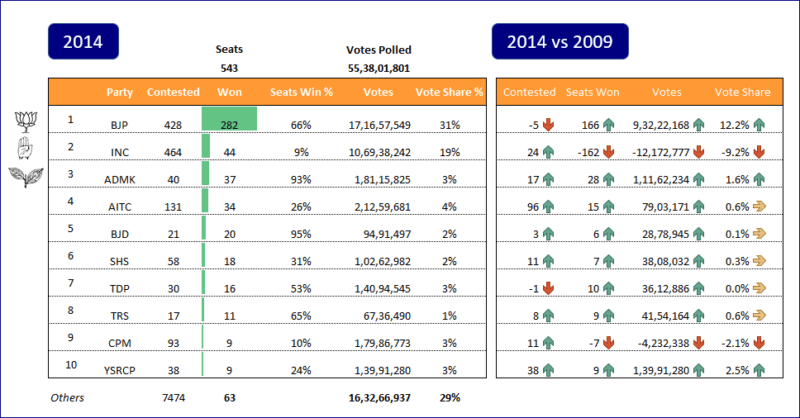The image size is (800, 418).
Task: Click the ADMK green data bar beside 37
Action: (x=205, y=174)
